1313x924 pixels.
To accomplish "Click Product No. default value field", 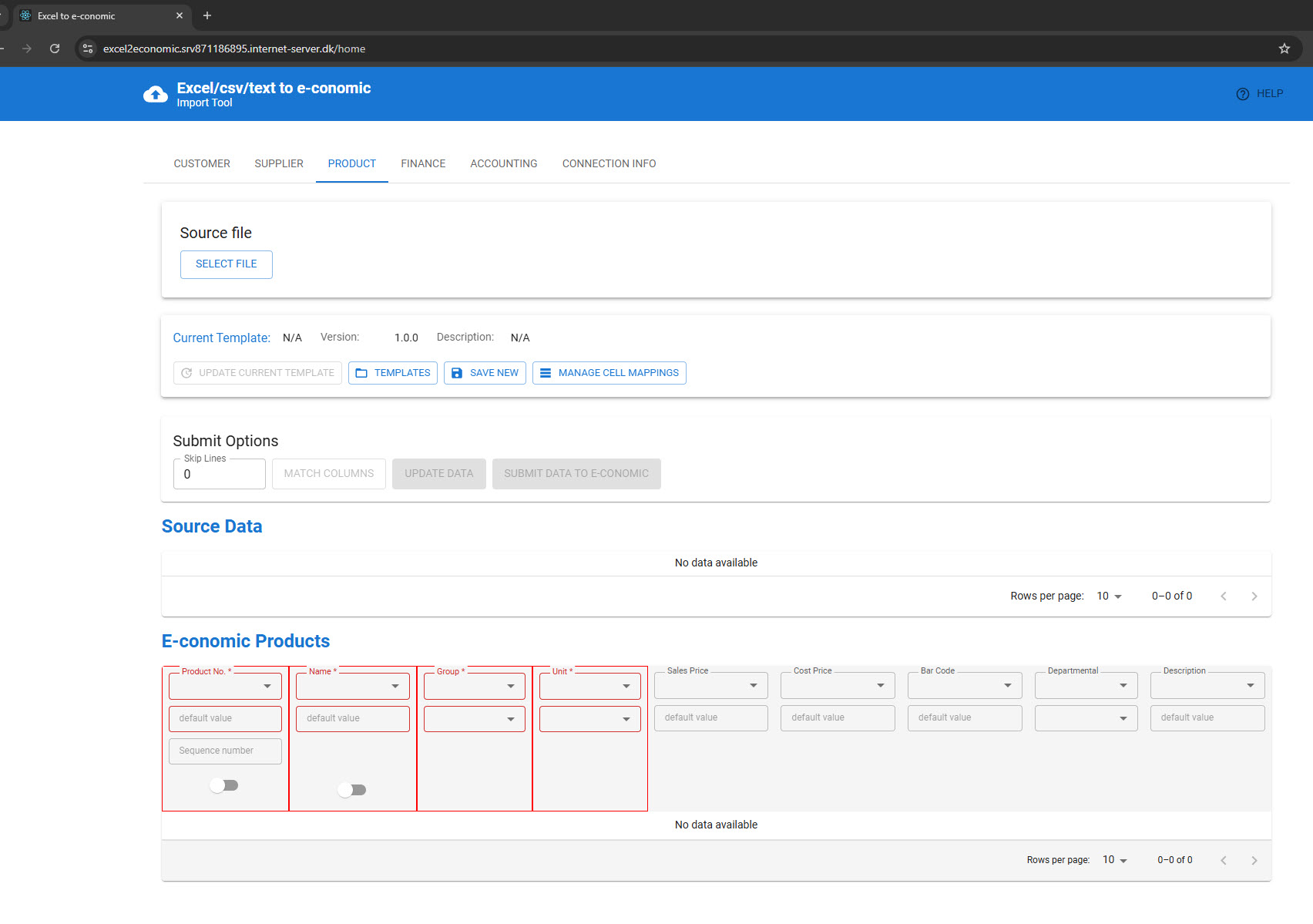I will click(225, 719).
